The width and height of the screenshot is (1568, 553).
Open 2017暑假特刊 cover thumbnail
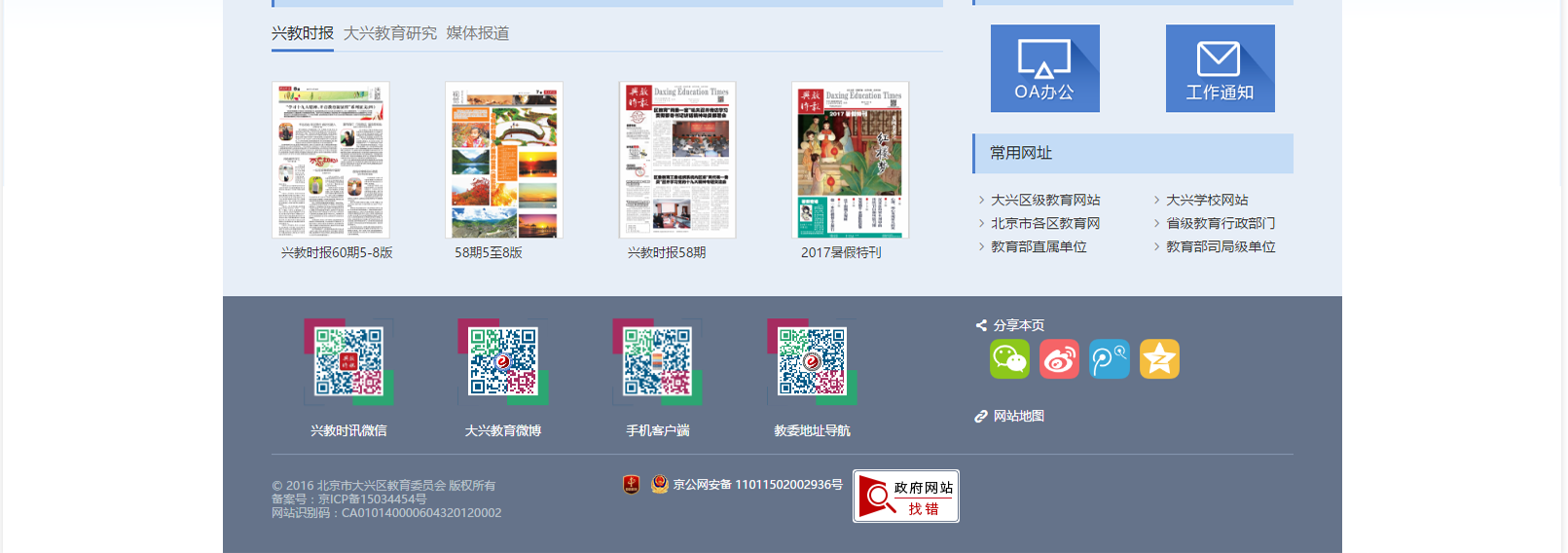851,160
